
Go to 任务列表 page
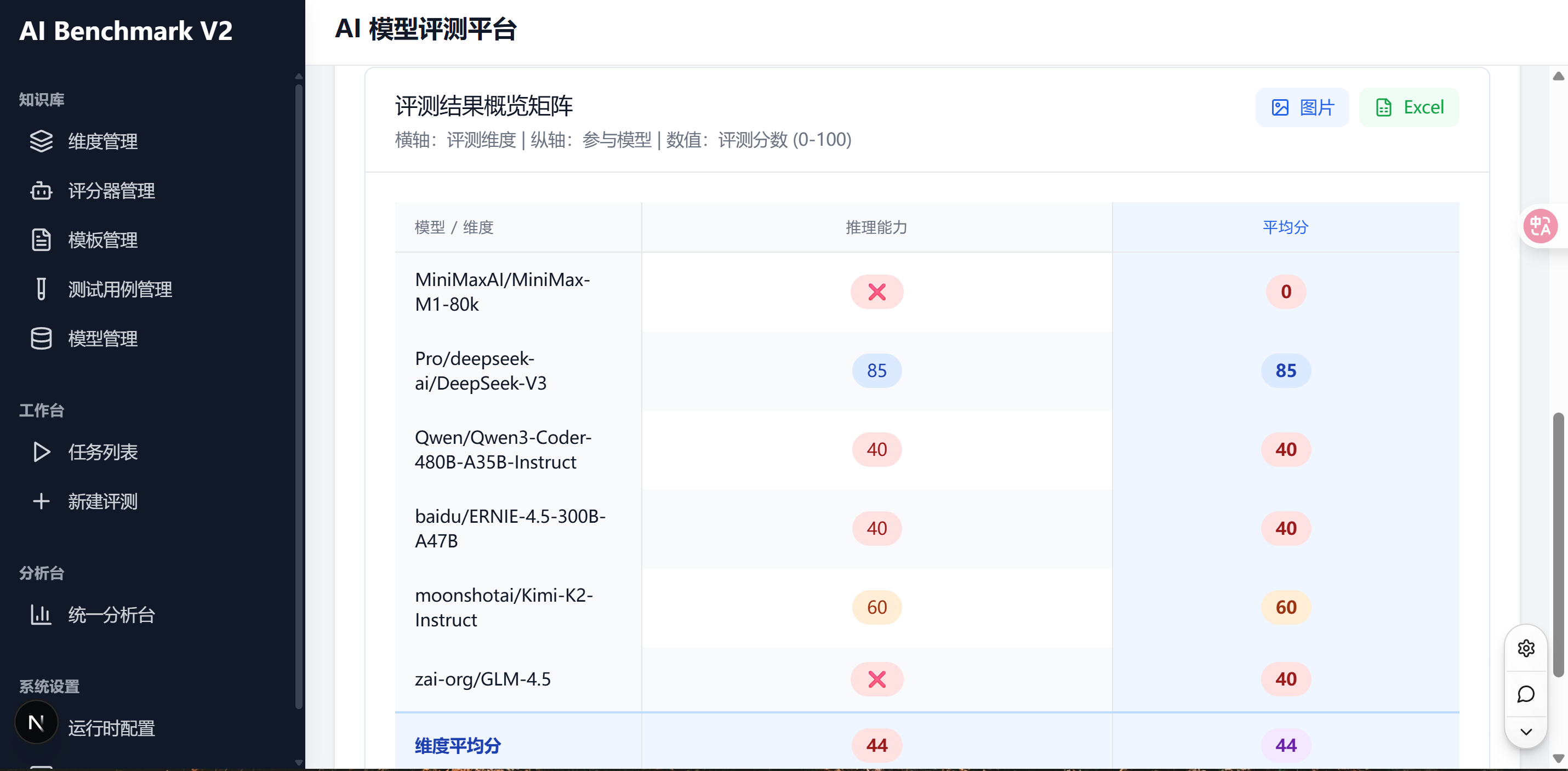[x=102, y=452]
